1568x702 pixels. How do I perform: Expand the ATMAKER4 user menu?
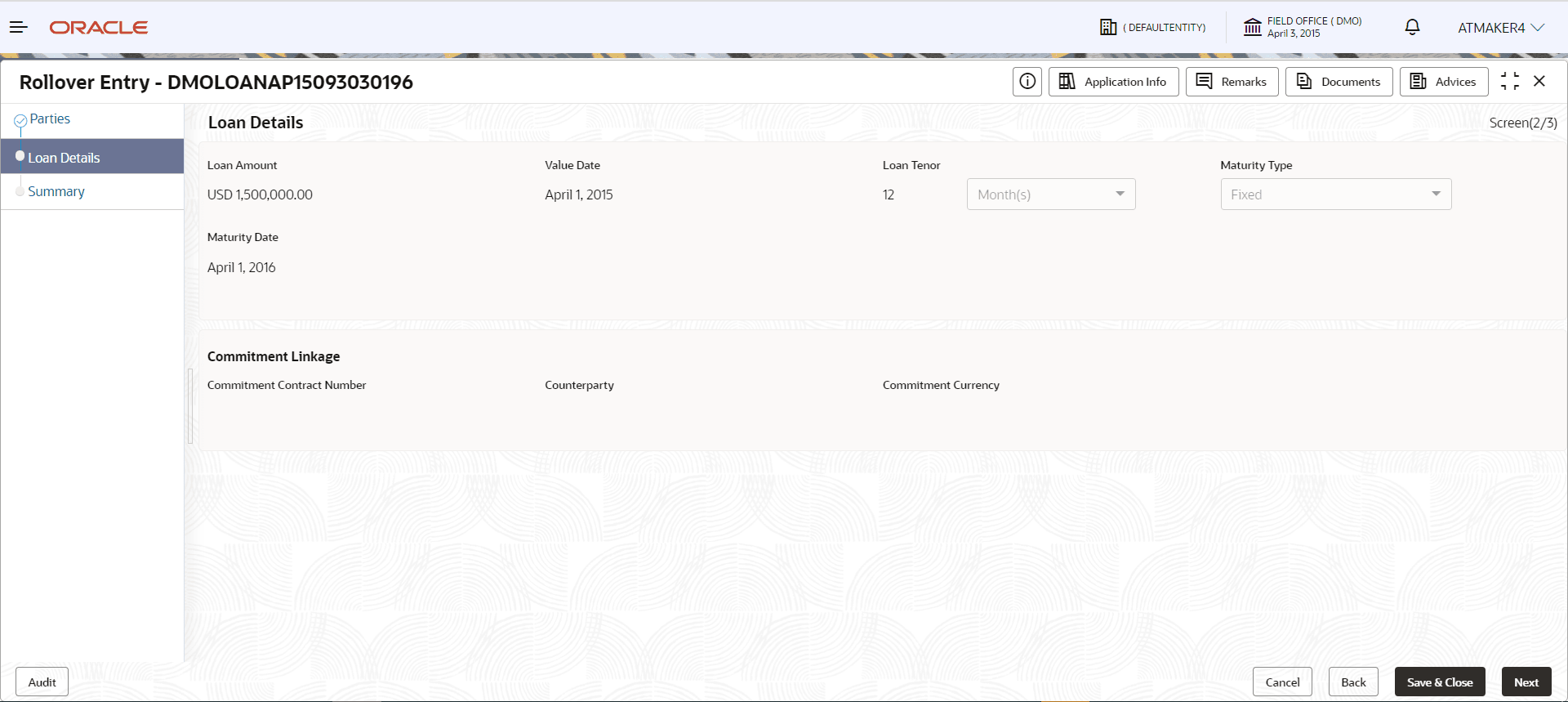click(1501, 28)
